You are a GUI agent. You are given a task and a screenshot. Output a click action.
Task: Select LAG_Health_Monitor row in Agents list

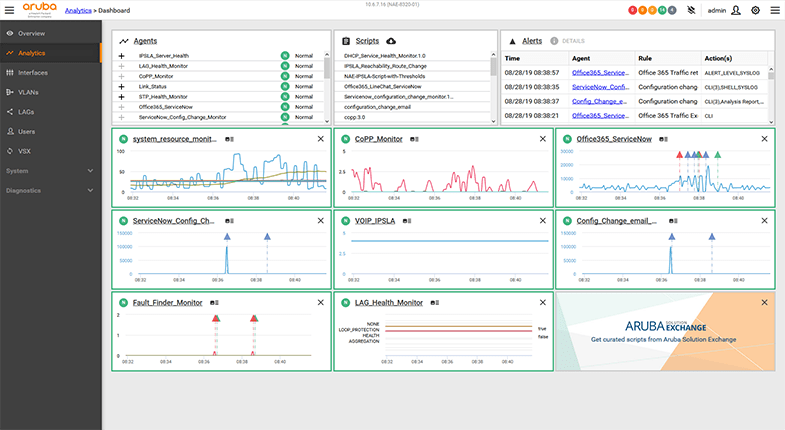(x=219, y=66)
